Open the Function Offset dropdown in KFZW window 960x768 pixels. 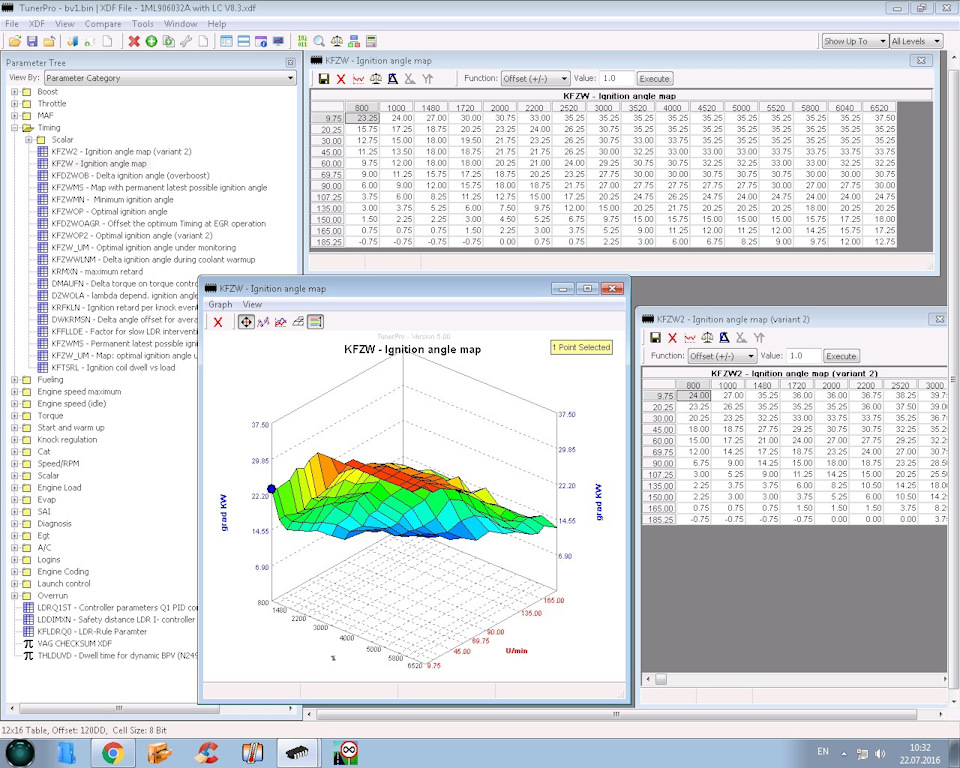pyautogui.click(x=535, y=78)
